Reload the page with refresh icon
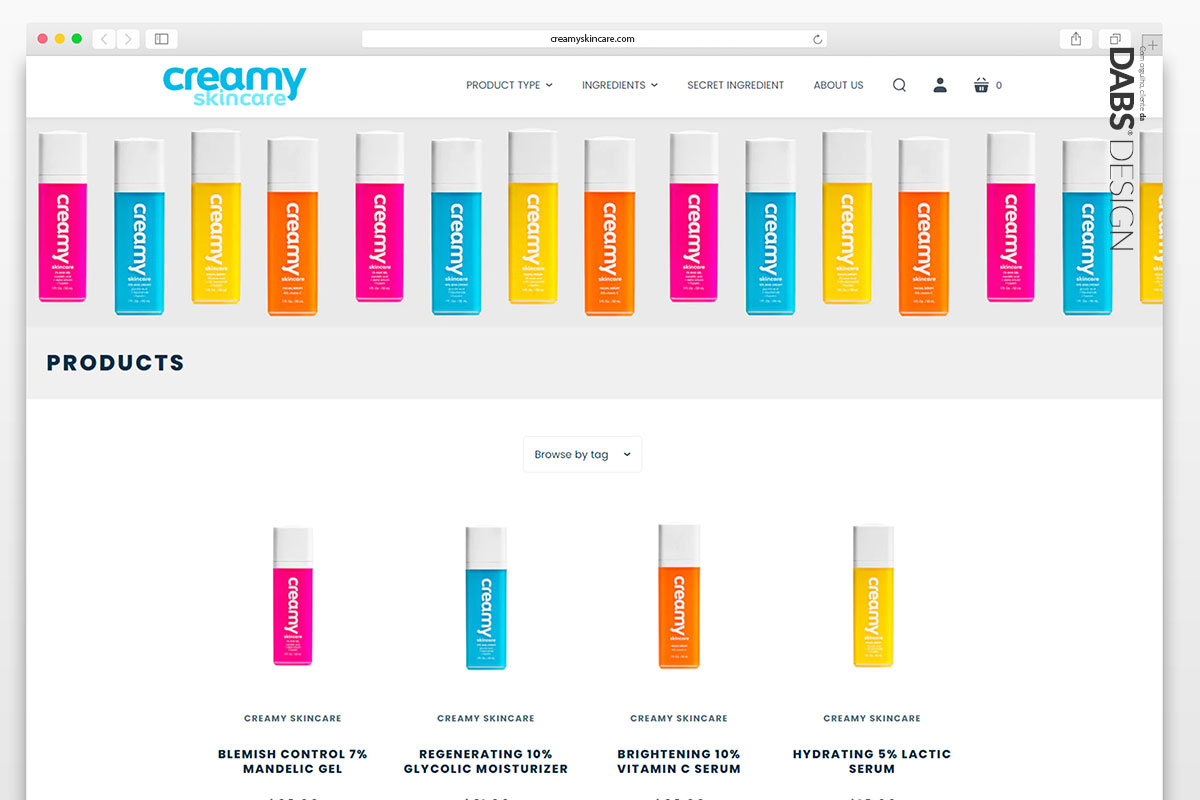The image size is (1200, 800). coord(817,39)
